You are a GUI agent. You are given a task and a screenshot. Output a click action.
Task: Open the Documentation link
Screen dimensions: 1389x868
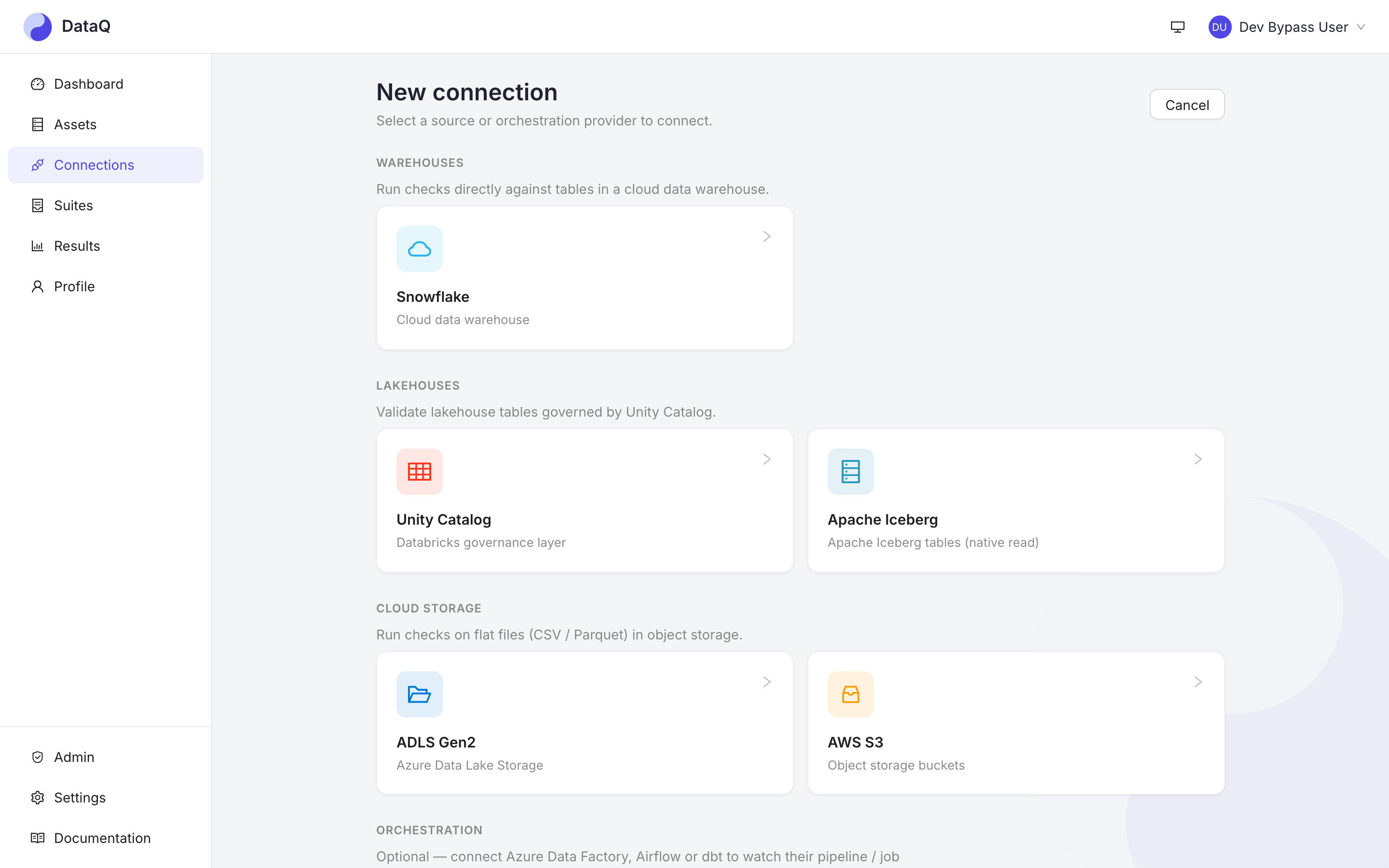coord(106,838)
